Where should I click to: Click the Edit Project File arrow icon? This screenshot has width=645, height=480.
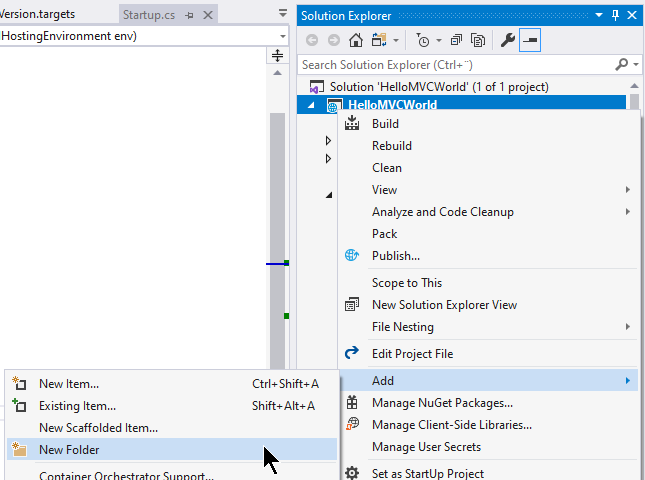[352, 353]
